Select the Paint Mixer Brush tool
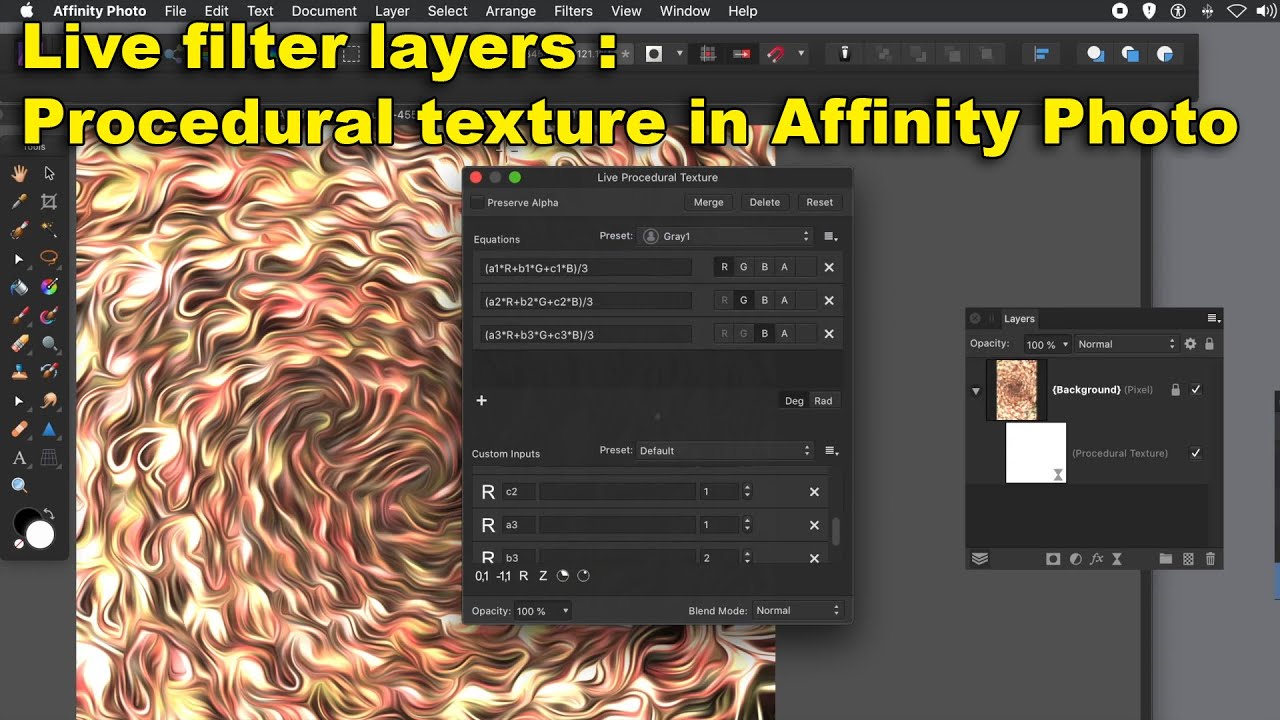 click(49, 316)
